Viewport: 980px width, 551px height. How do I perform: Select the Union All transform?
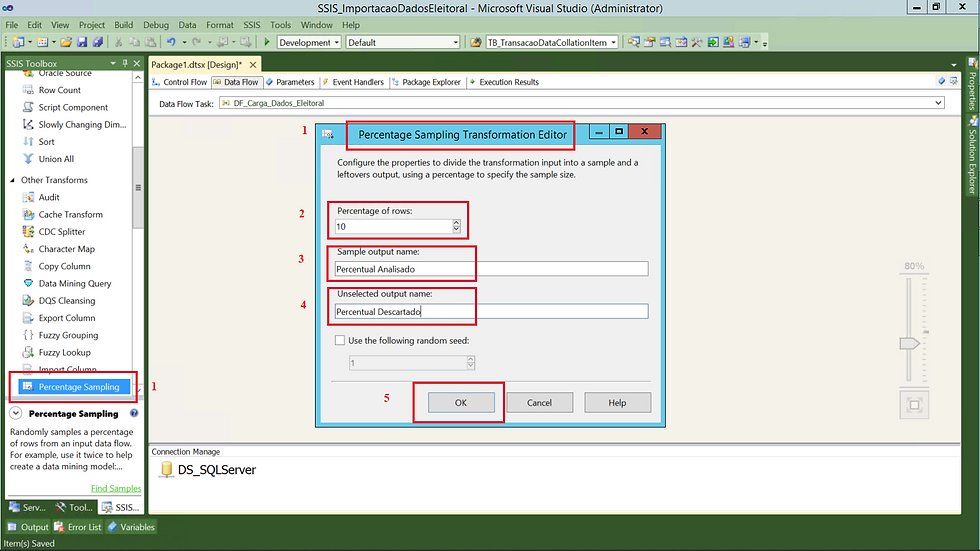pyautogui.click(x=56, y=159)
